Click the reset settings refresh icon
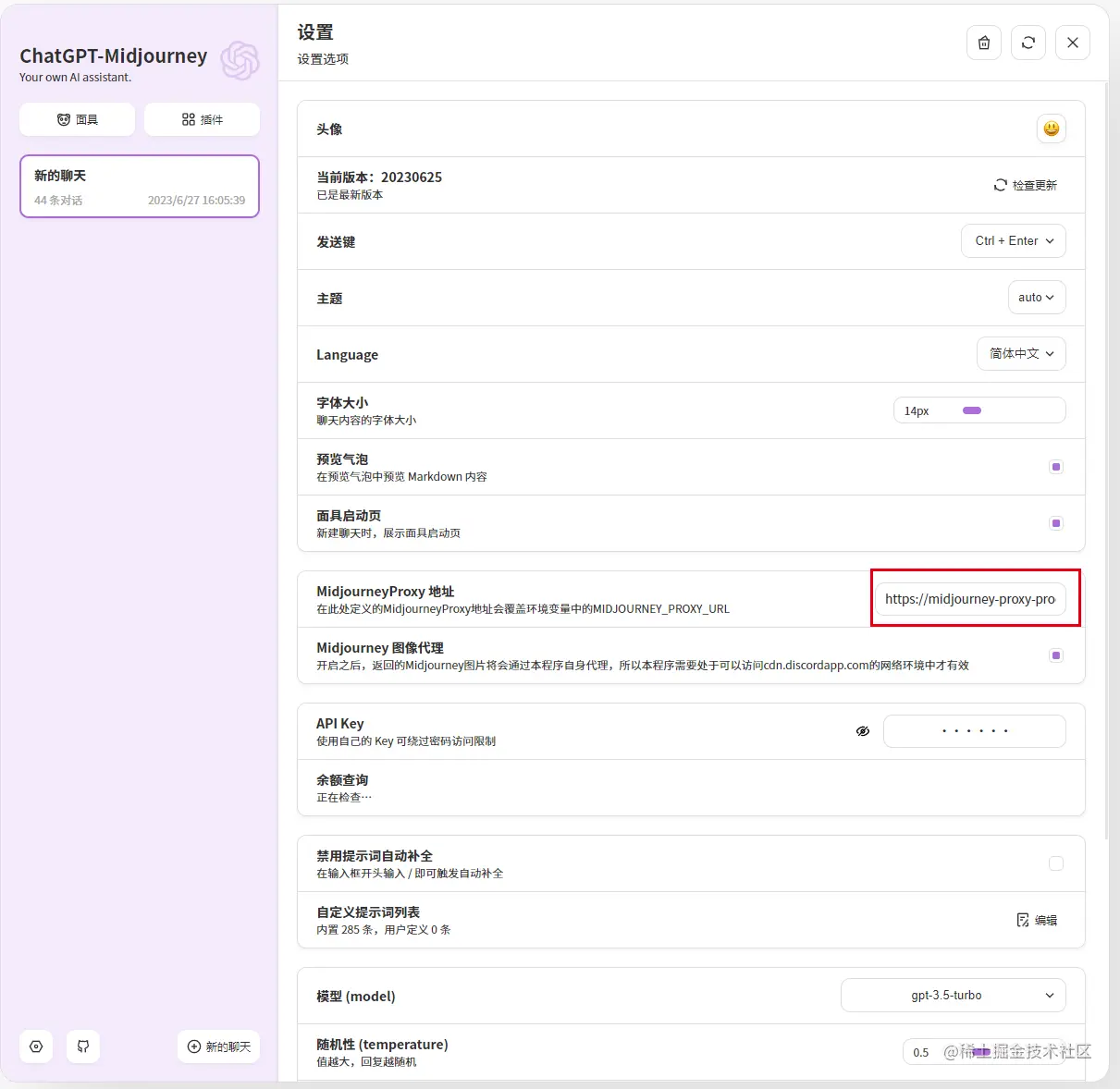Image resolution: width=1120 pixels, height=1089 pixels. [x=1028, y=43]
